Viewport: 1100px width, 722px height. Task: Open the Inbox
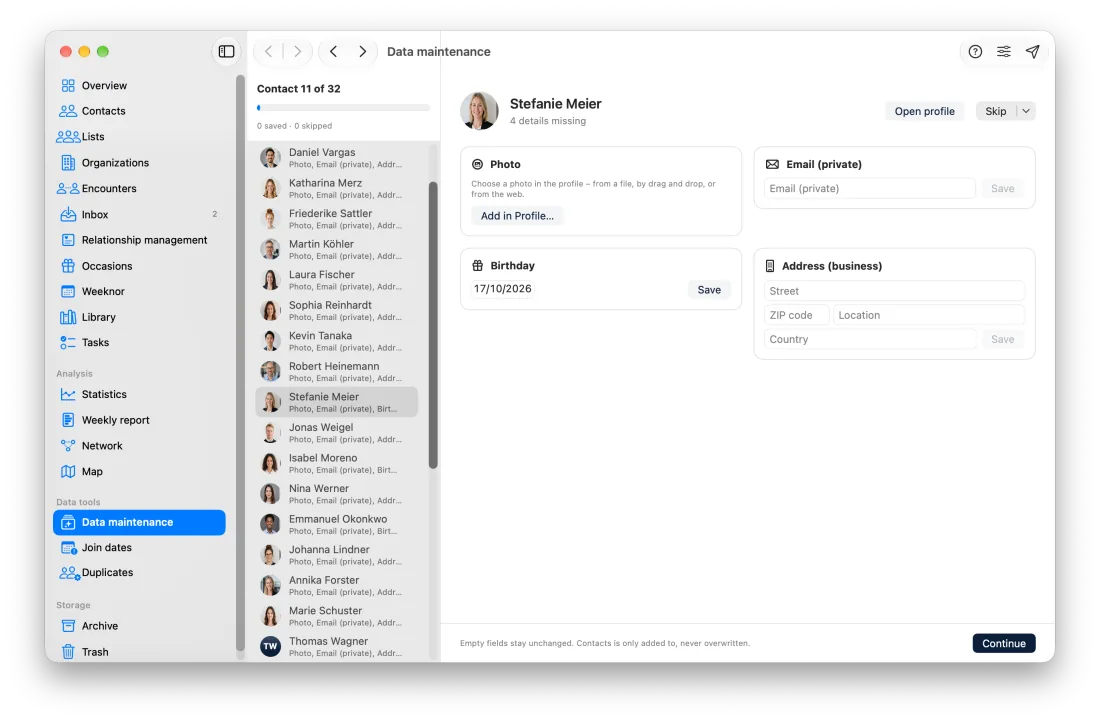point(139,214)
